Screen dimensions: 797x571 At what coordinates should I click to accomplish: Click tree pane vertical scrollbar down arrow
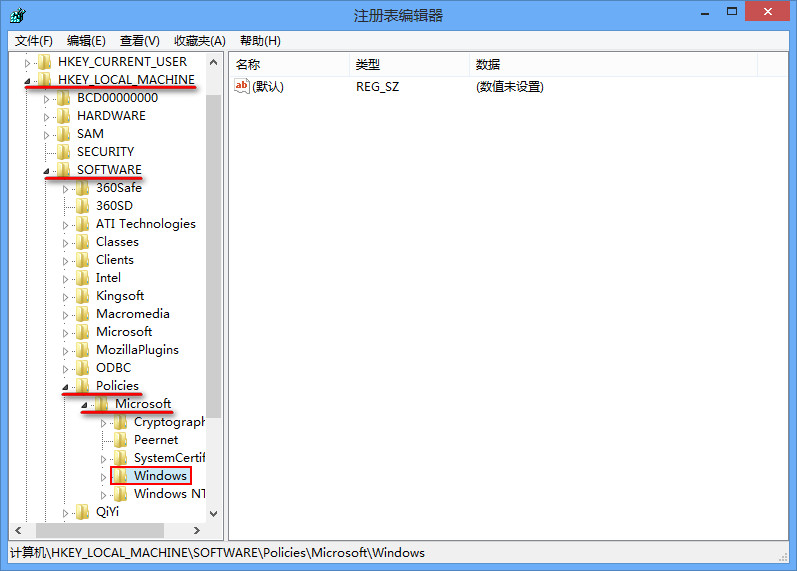click(x=214, y=512)
